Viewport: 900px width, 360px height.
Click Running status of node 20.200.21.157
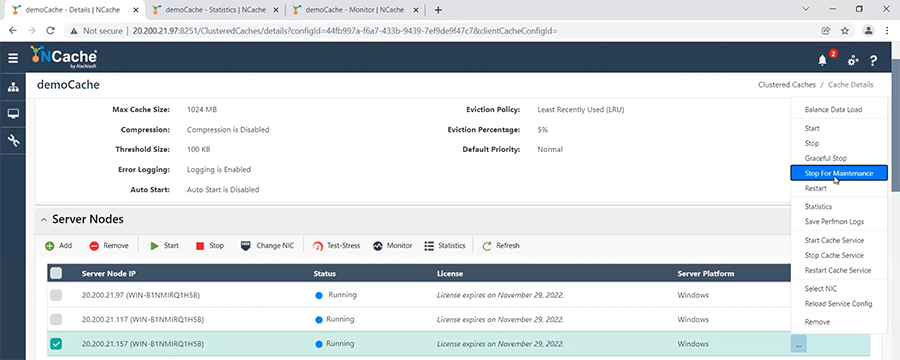(335, 344)
